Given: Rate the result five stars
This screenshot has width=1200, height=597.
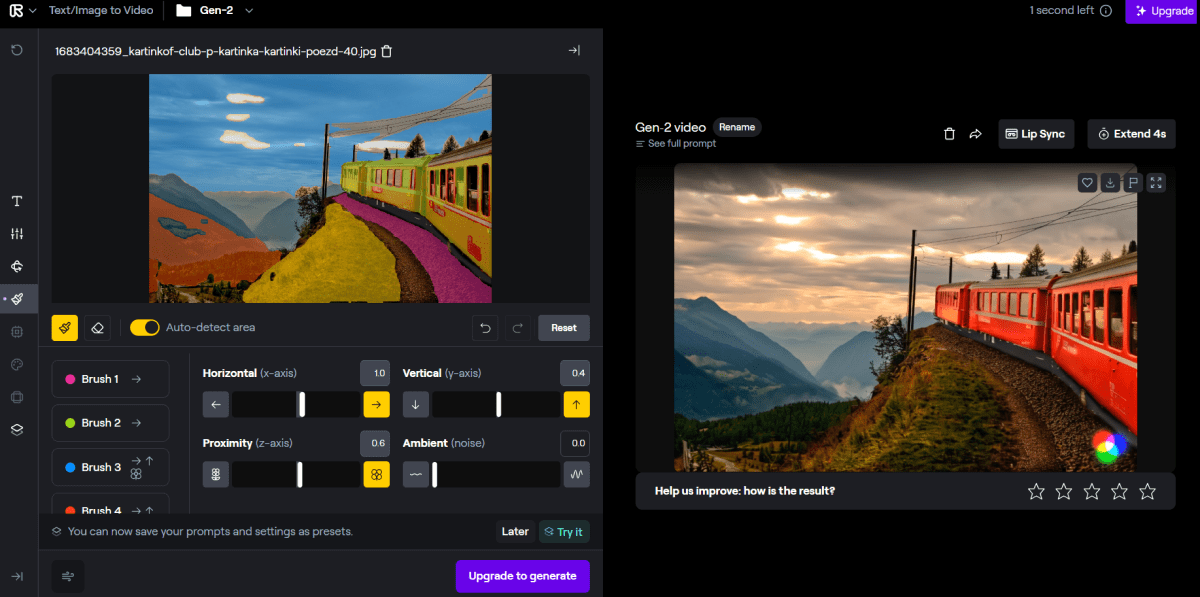Looking at the screenshot, I should coord(1147,491).
